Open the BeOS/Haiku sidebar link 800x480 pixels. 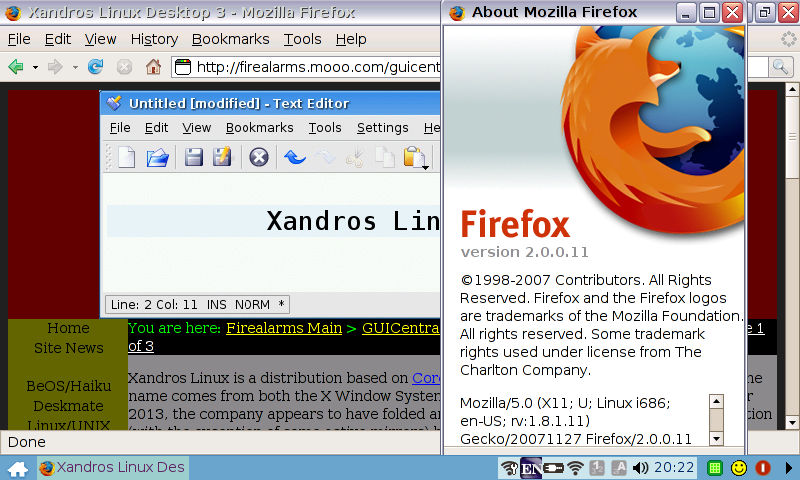[x=68, y=386]
